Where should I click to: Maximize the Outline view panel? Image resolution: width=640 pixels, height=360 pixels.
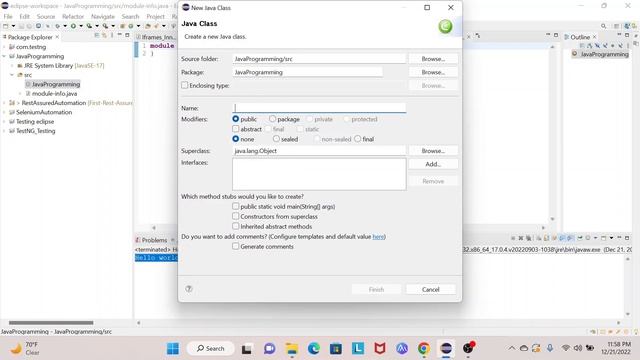pyautogui.click(x=627, y=35)
